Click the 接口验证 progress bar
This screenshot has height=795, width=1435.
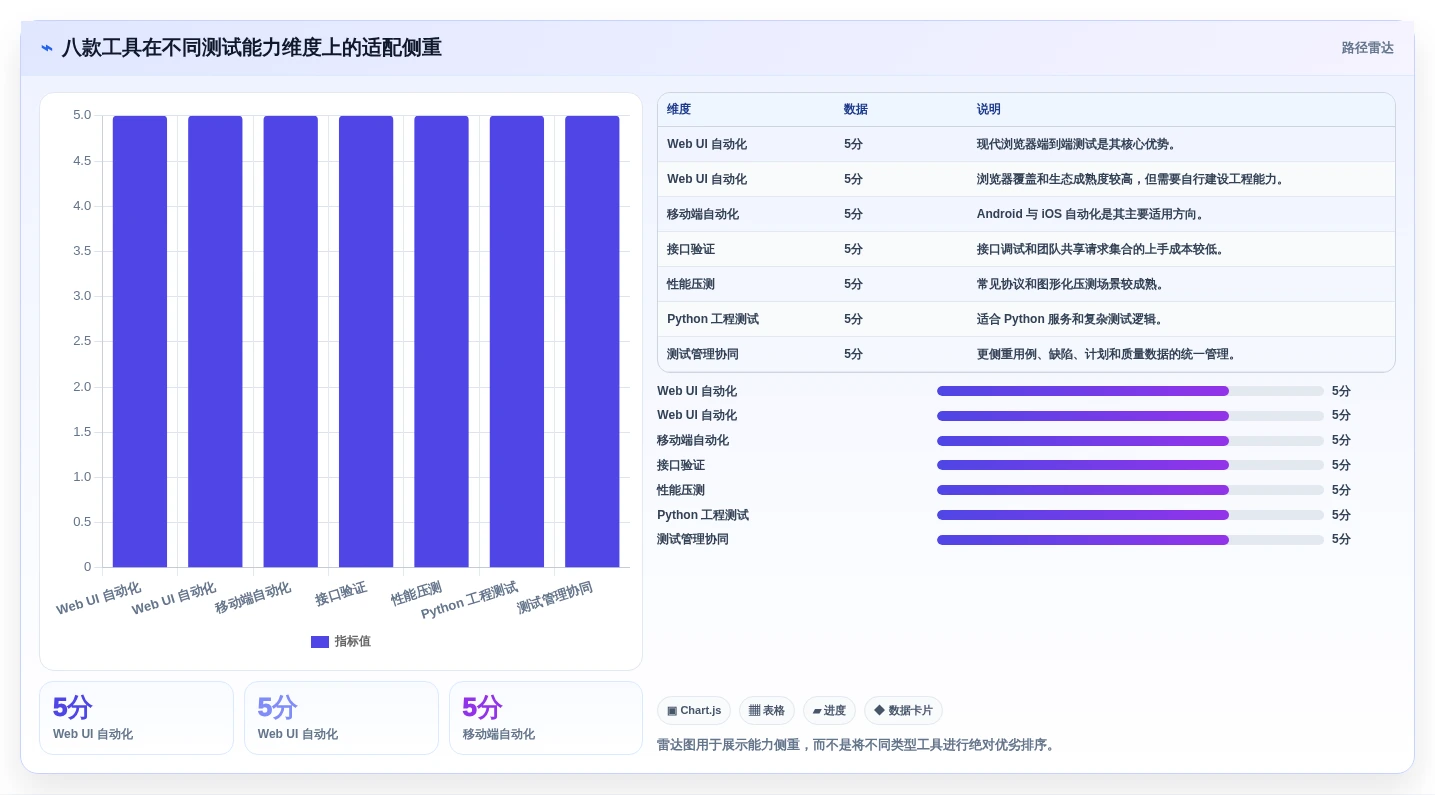click(1130, 465)
